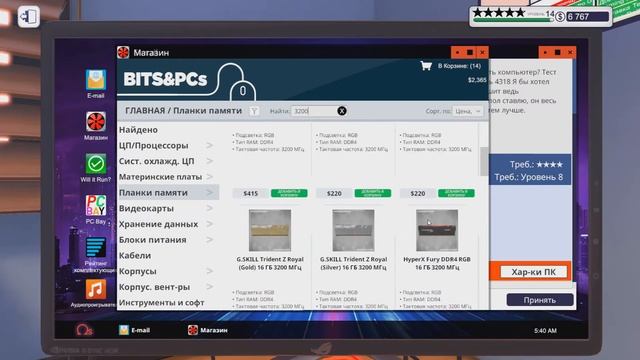Add Trident Z Royal Silver to cart
640x360 pixels.
tap(373, 193)
